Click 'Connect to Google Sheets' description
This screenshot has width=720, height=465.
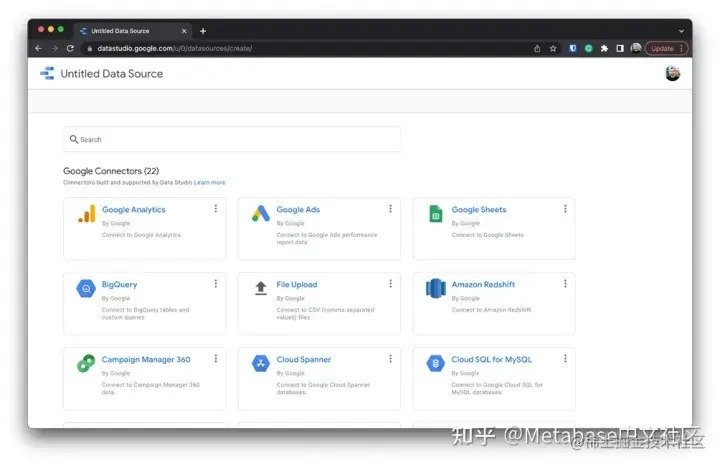click(x=488, y=235)
